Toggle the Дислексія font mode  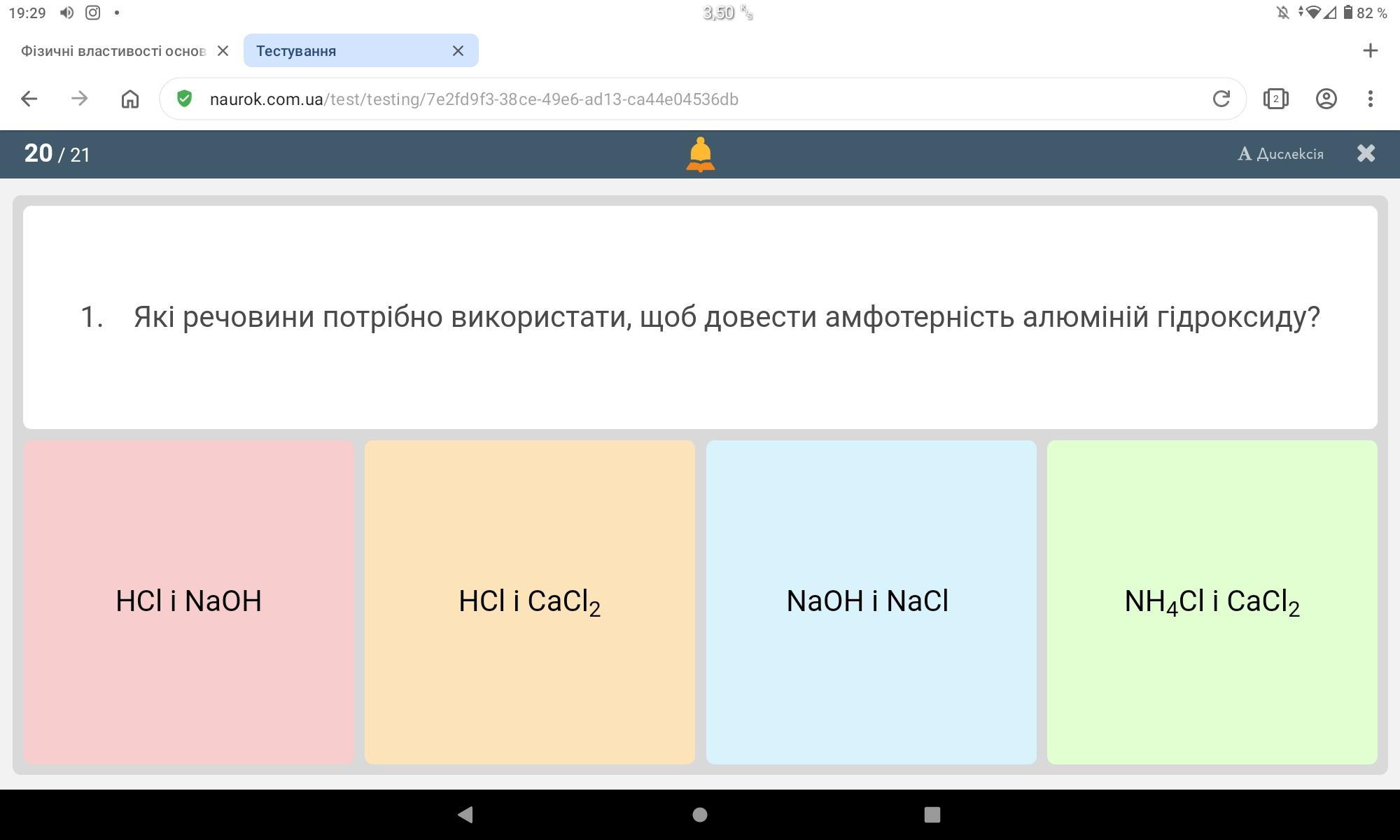click(1280, 154)
